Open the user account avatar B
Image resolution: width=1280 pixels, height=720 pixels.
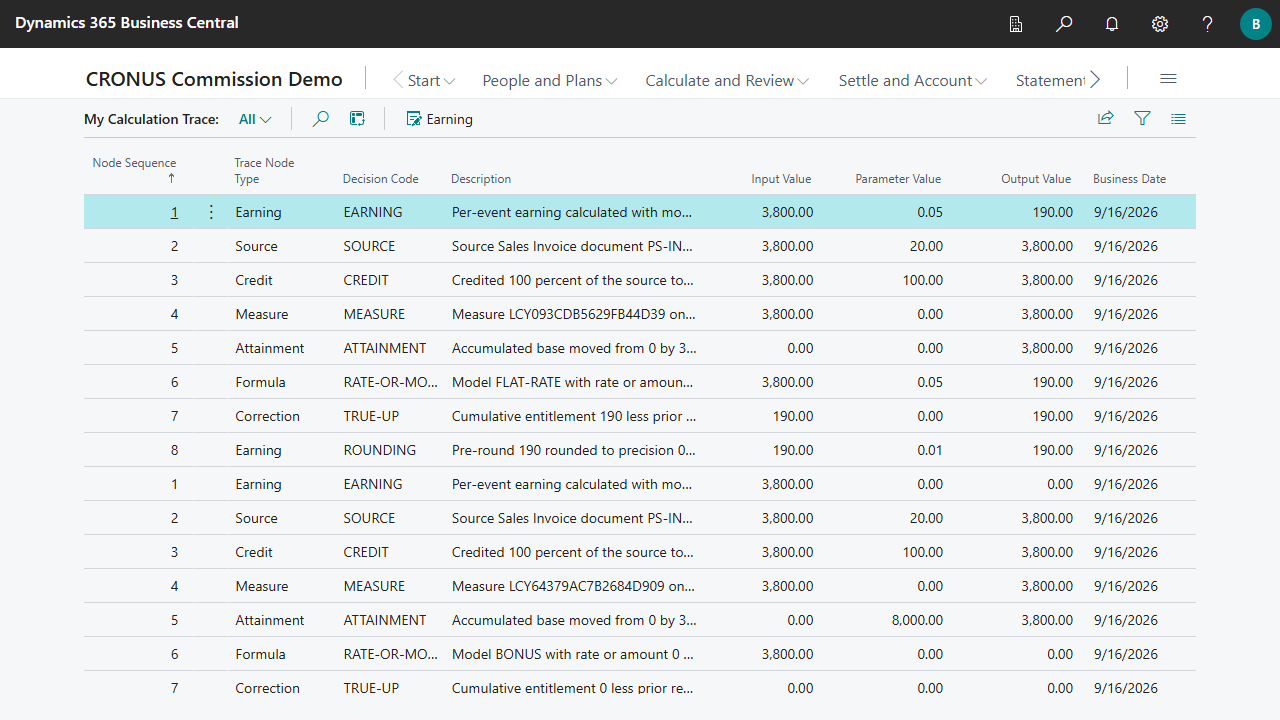(x=1256, y=24)
